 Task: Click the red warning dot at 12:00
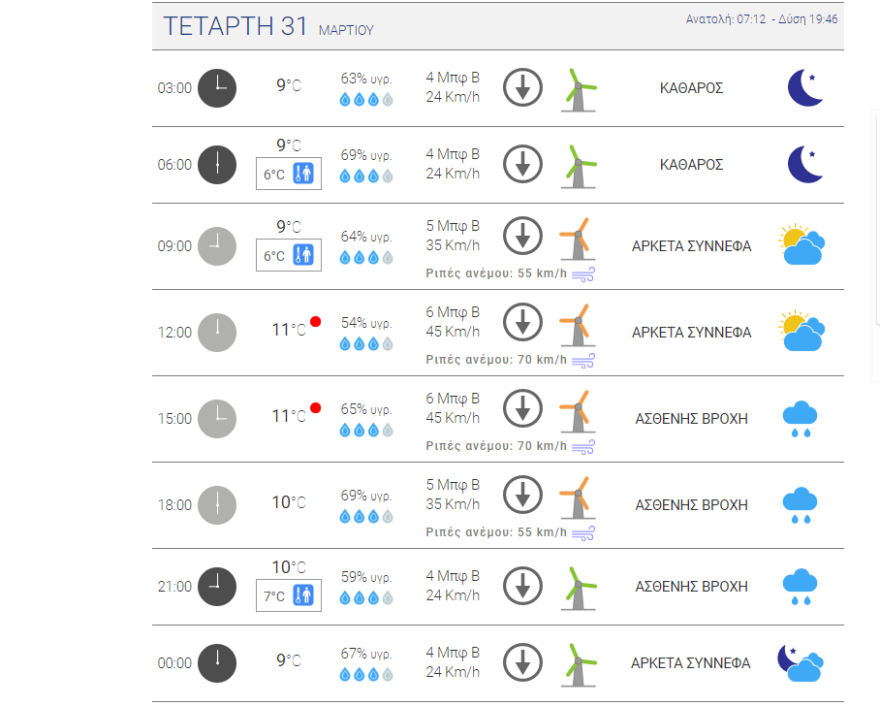tap(315, 322)
